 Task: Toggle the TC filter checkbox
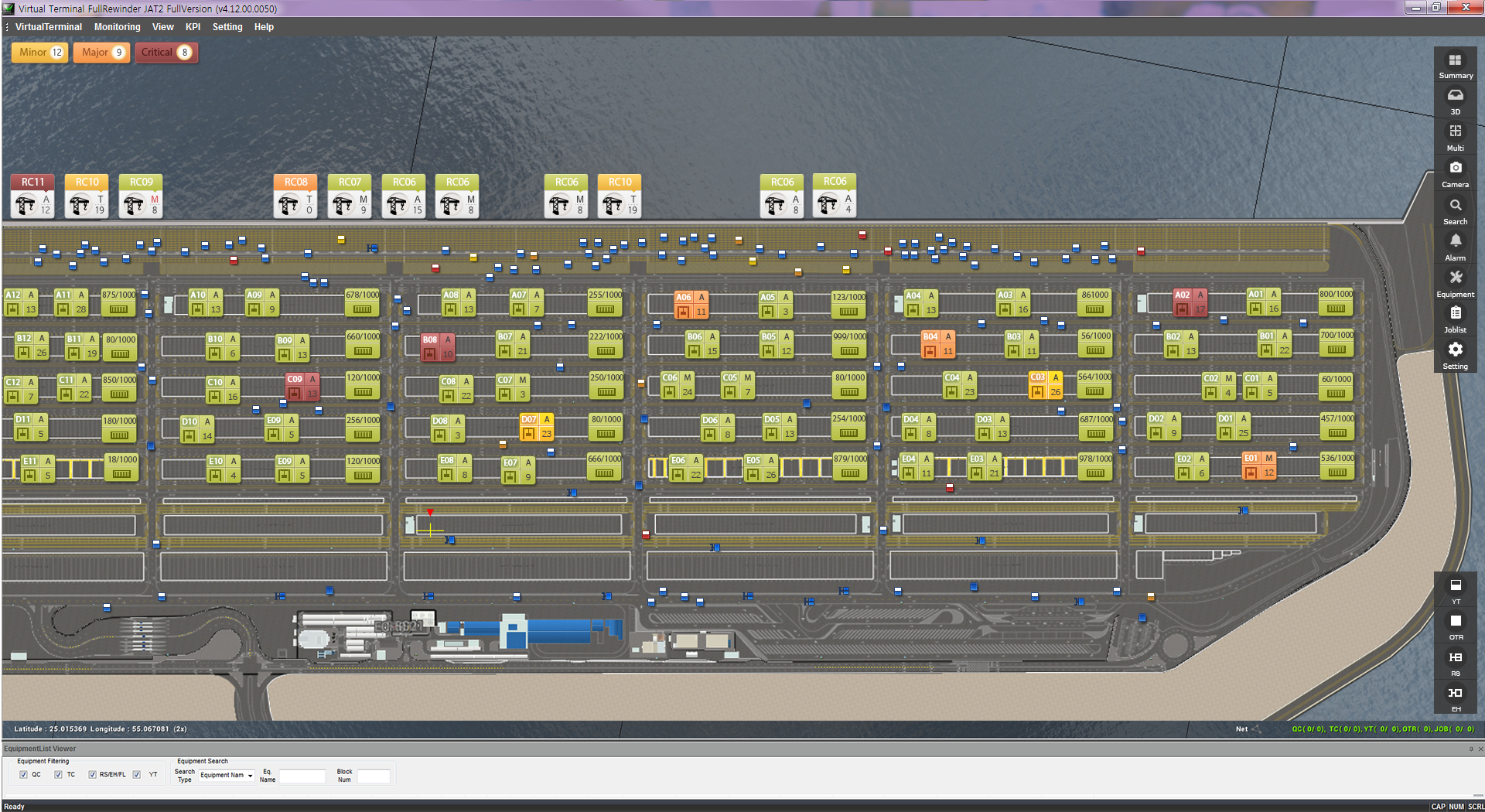coord(58,775)
